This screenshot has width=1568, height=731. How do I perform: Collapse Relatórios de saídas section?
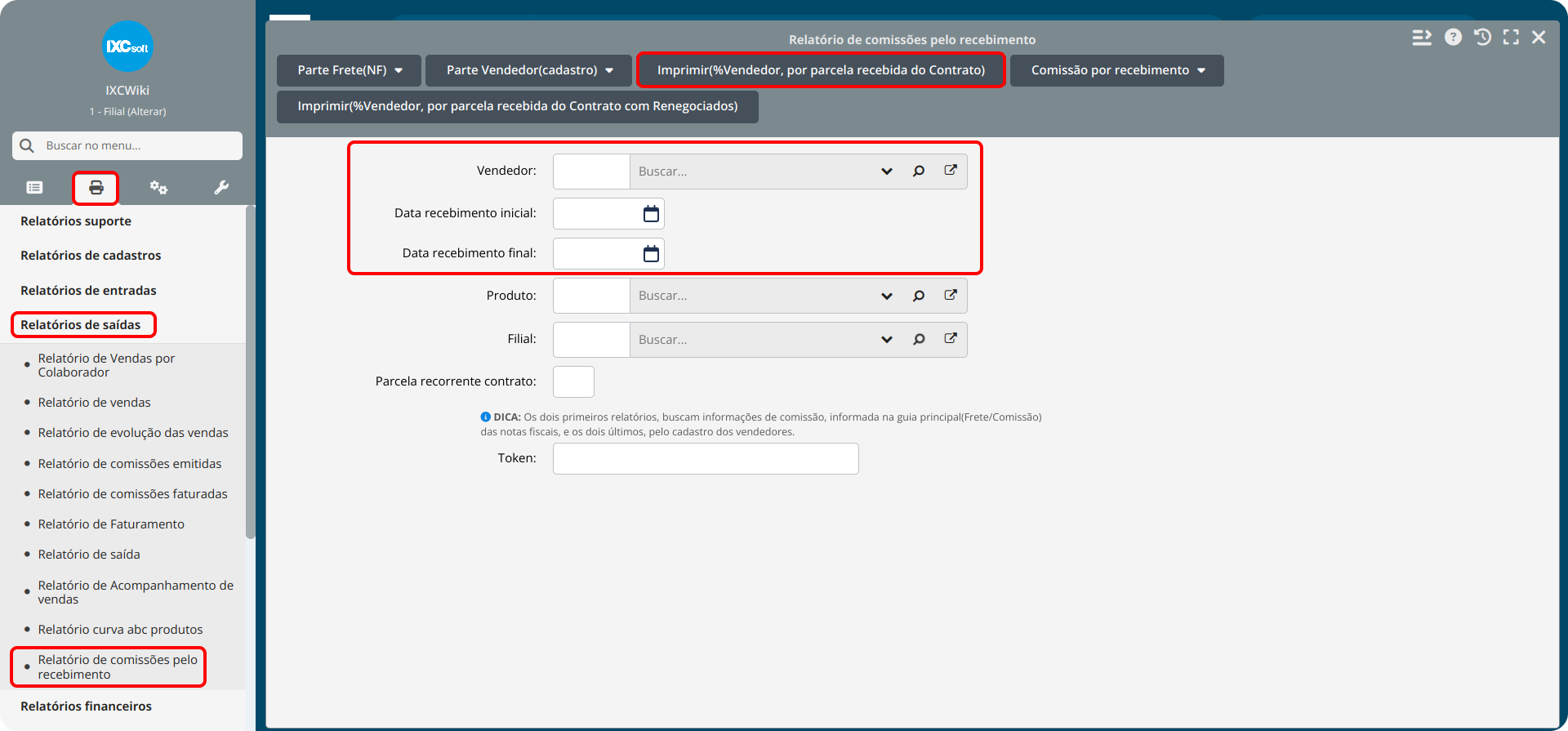81,325
